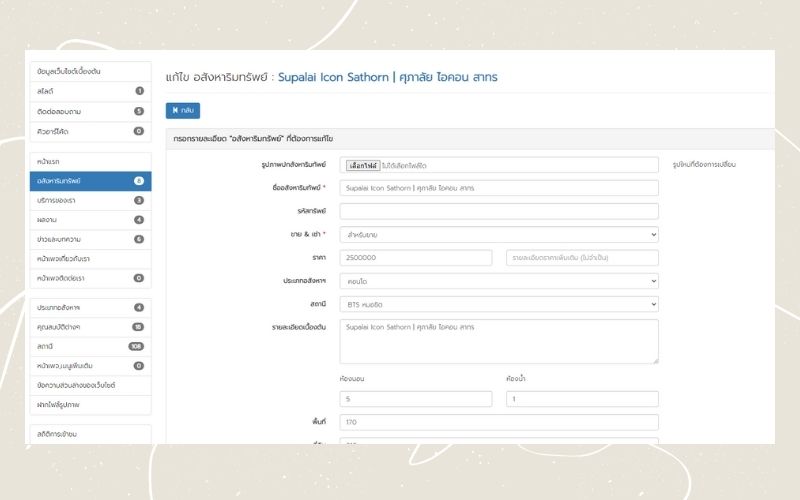Click the เลือกไฟล์ choose file button
The width and height of the screenshot is (800, 500).
[x=363, y=165]
